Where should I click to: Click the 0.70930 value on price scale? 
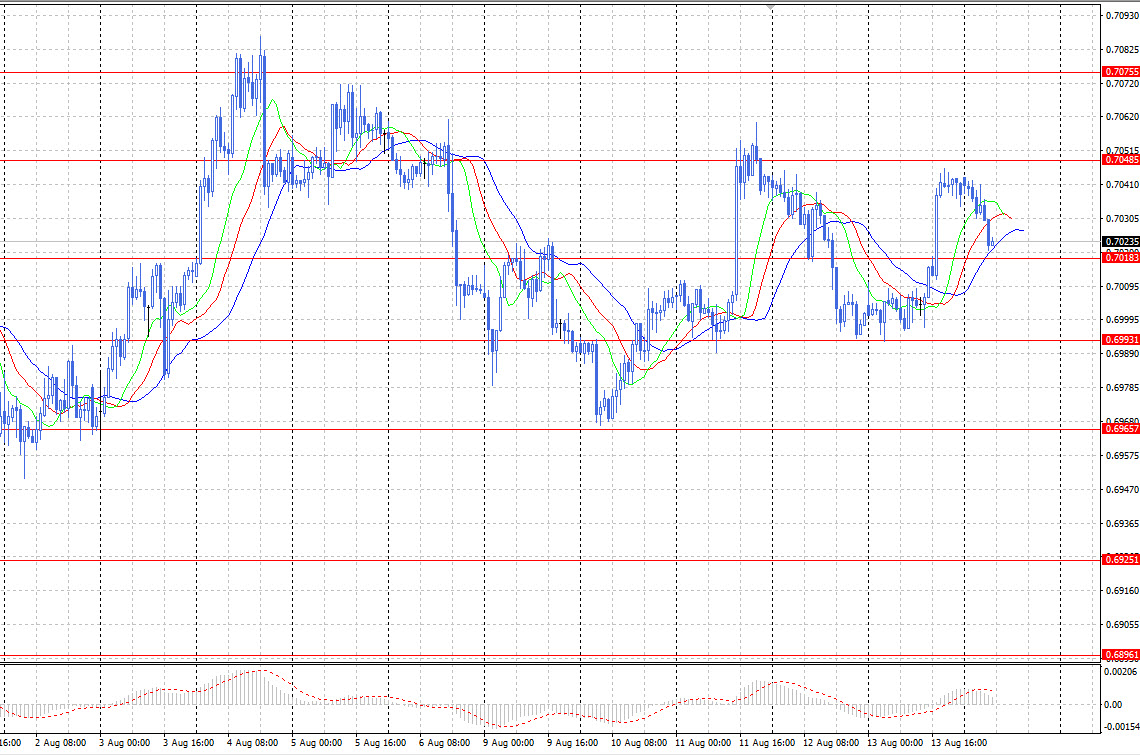(1122, 16)
